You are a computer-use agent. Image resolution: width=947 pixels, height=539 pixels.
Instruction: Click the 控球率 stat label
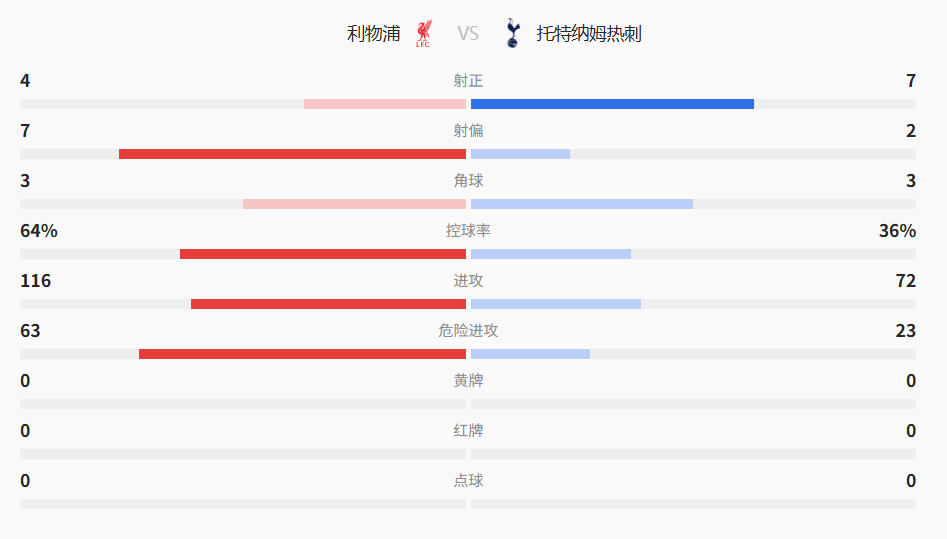(468, 231)
